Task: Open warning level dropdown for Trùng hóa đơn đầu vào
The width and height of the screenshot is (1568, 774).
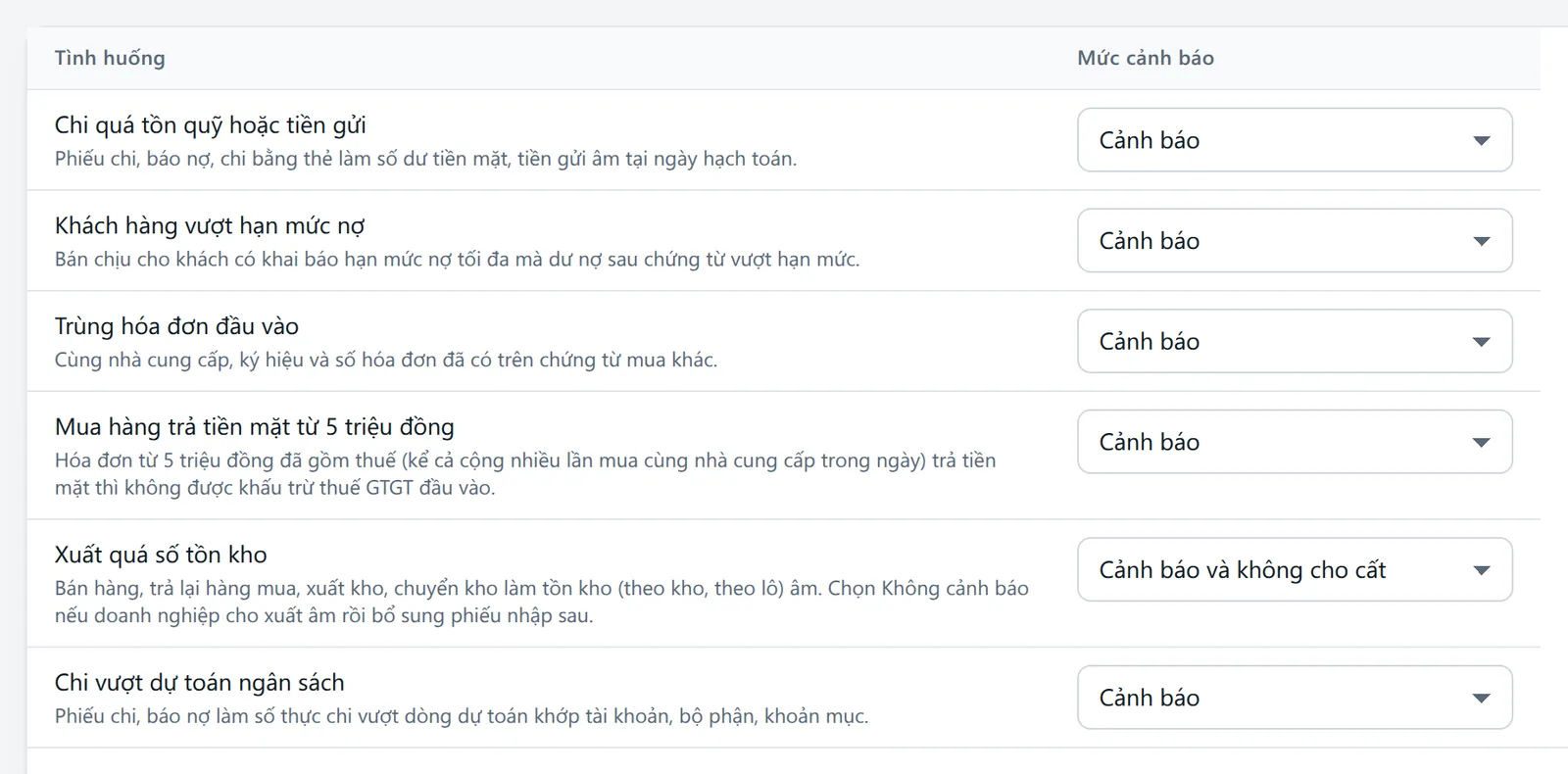Action: click(1295, 341)
